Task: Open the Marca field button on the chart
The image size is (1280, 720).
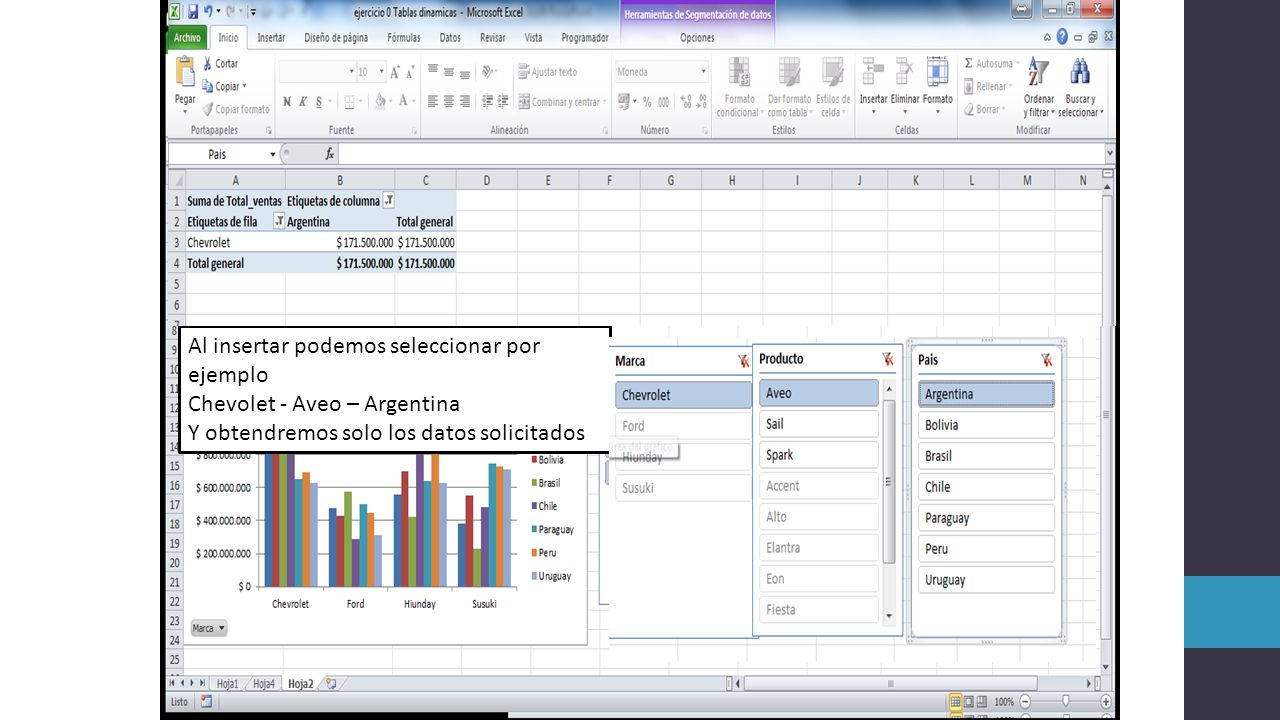Action: pyautogui.click(x=208, y=628)
